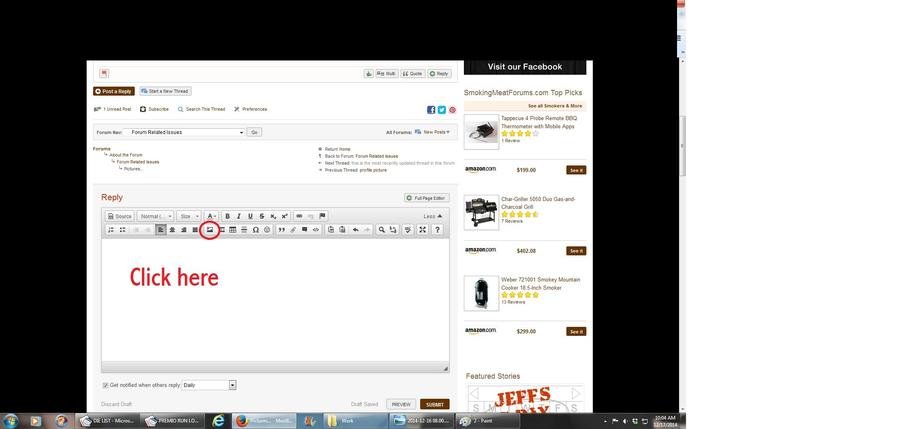Viewport: 900px width, 429px height.
Task: Click the help question mark icon
Action: (437, 230)
